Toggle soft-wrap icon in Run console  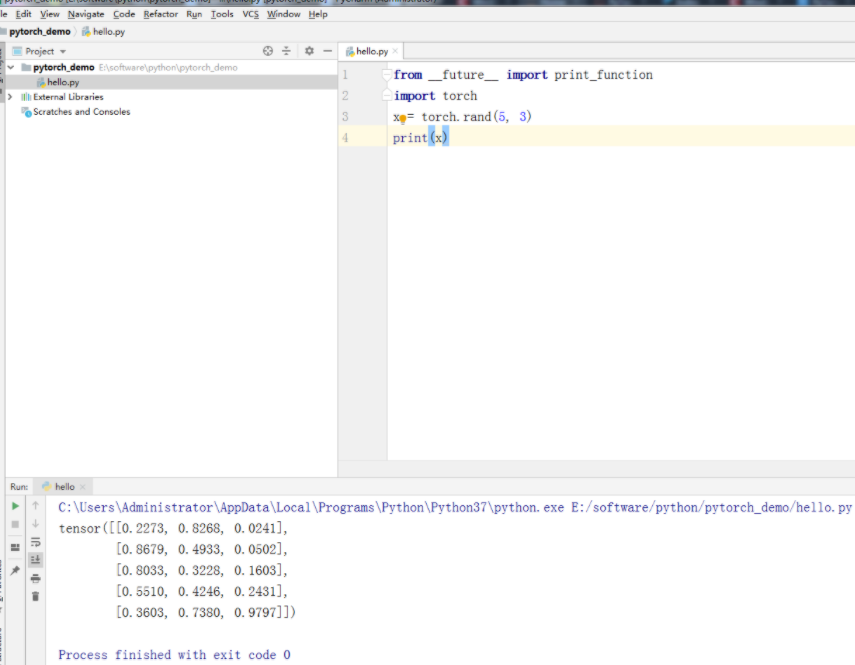point(35,542)
